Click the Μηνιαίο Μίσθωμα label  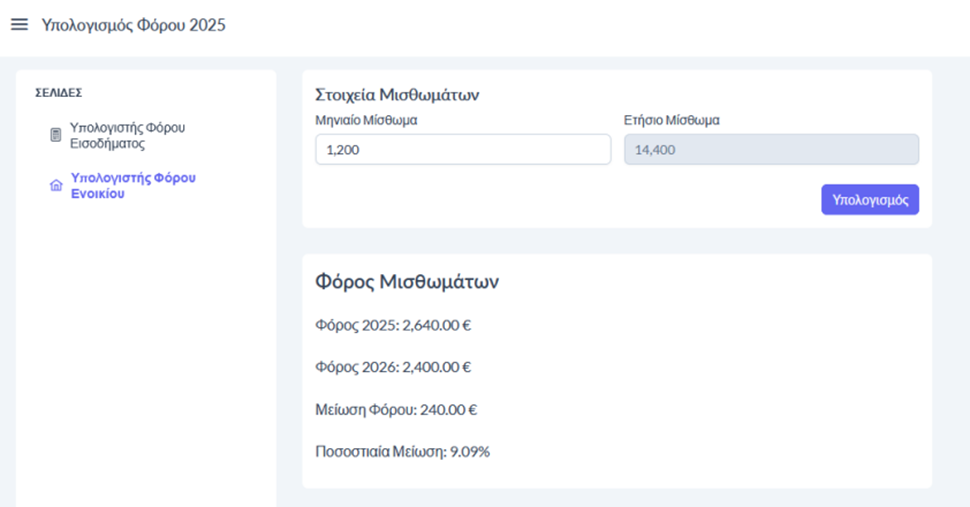[x=366, y=120]
